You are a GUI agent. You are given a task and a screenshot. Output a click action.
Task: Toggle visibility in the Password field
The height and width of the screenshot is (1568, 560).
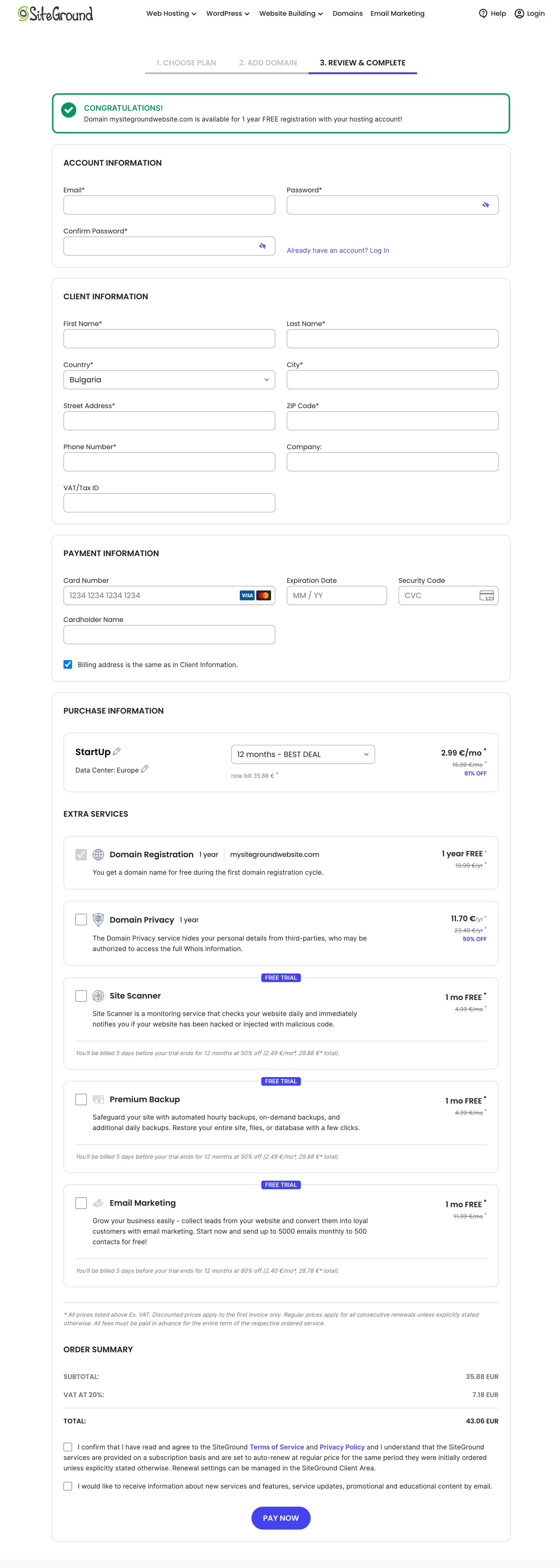(486, 205)
